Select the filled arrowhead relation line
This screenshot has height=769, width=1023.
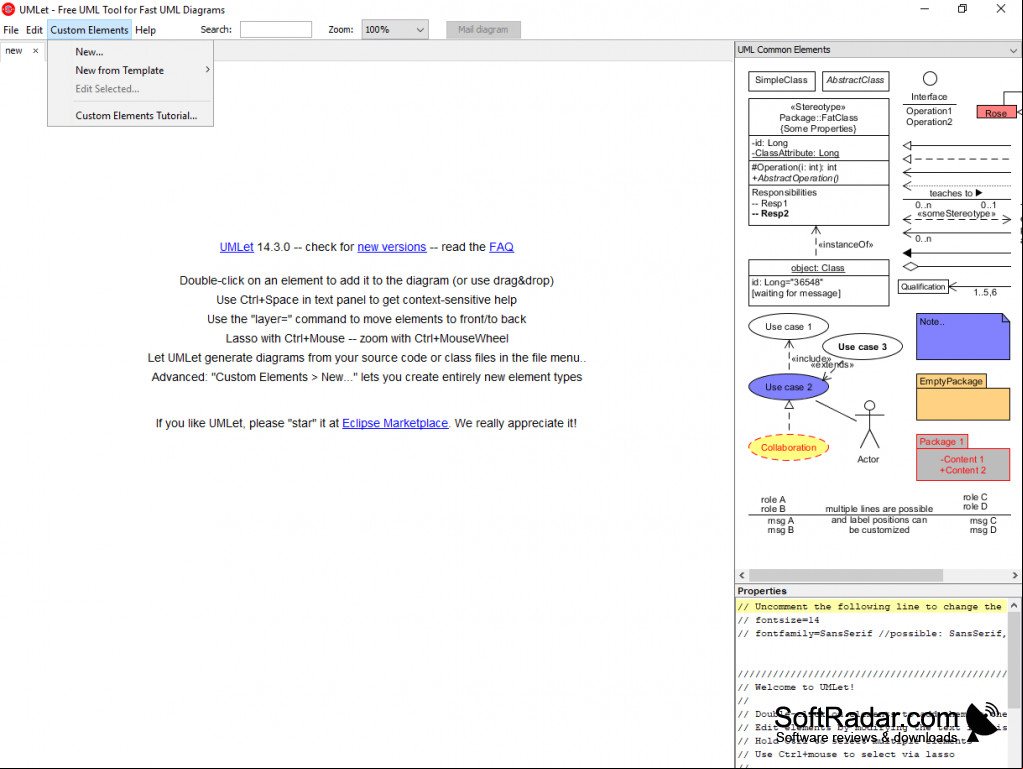tap(956, 252)
